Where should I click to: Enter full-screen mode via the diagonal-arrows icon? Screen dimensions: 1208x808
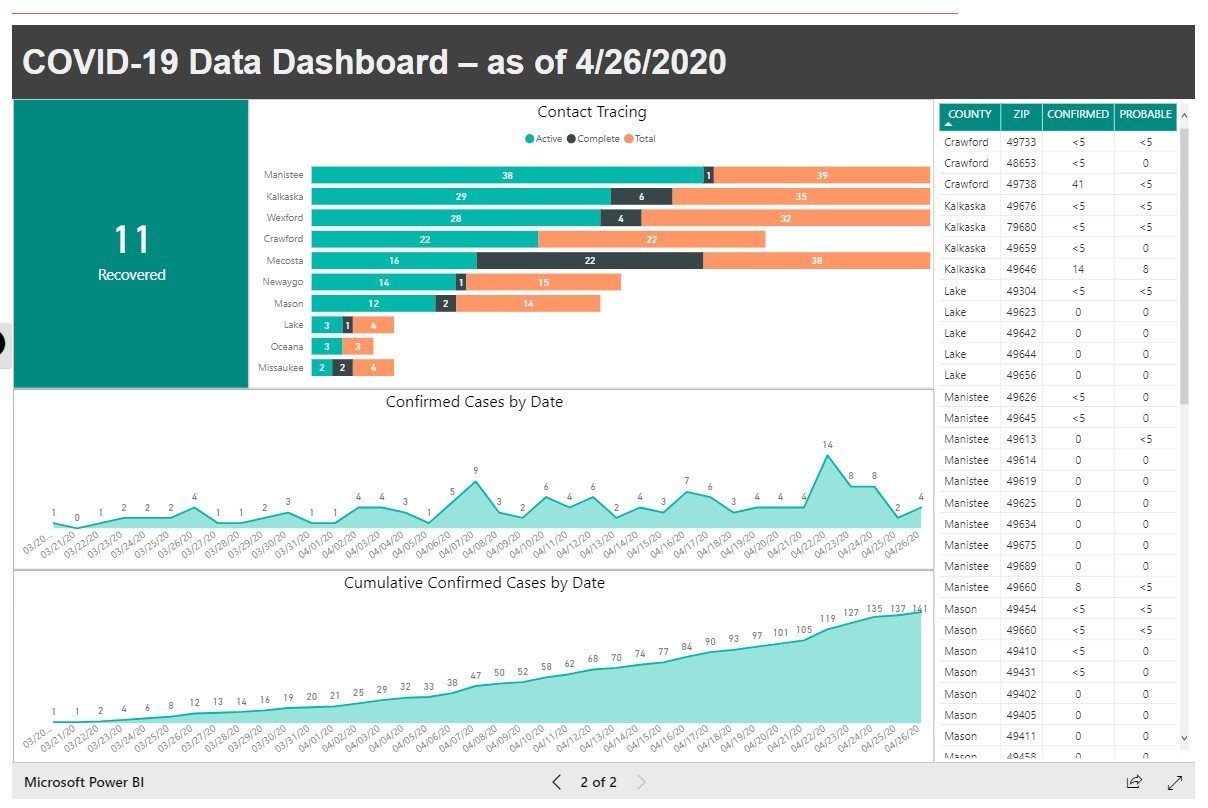1176,782
